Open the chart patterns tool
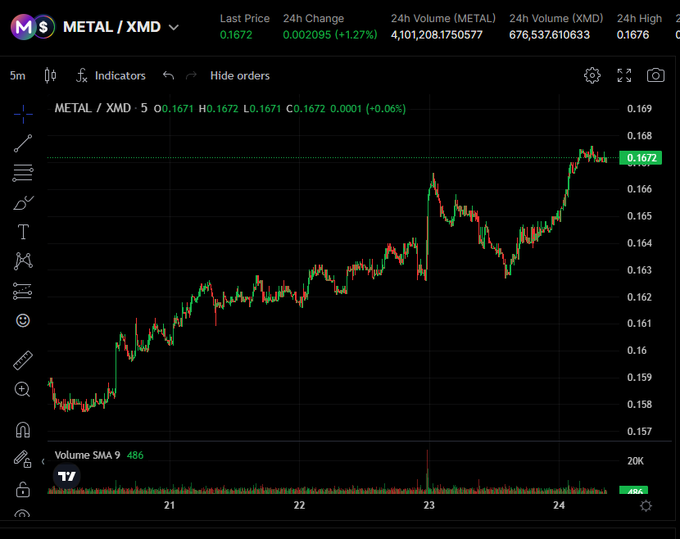 [23, 261]
